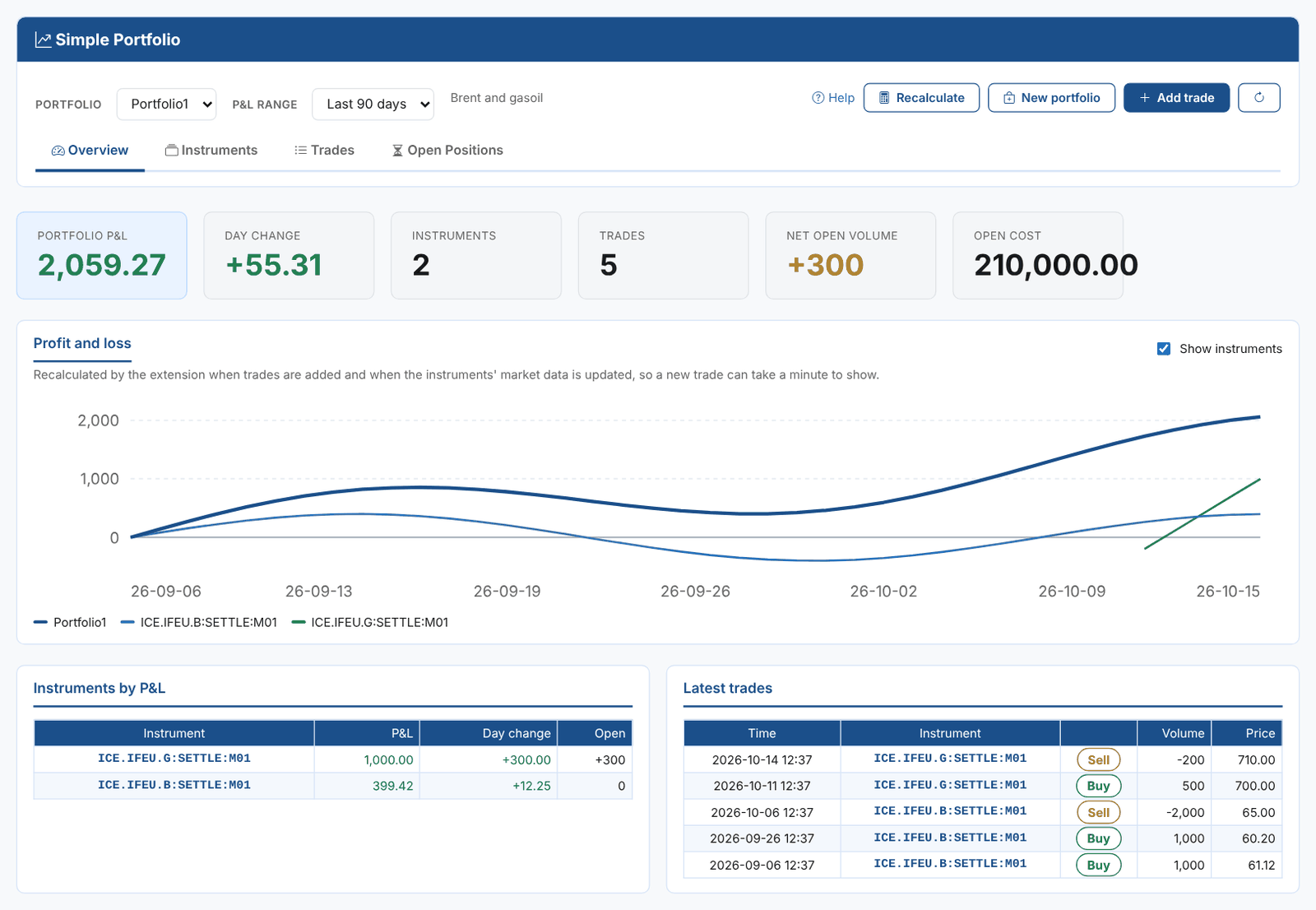
Task: Expand the Last 90 days range dropdown
Action: pyautogui.click(x=373, y=104)
